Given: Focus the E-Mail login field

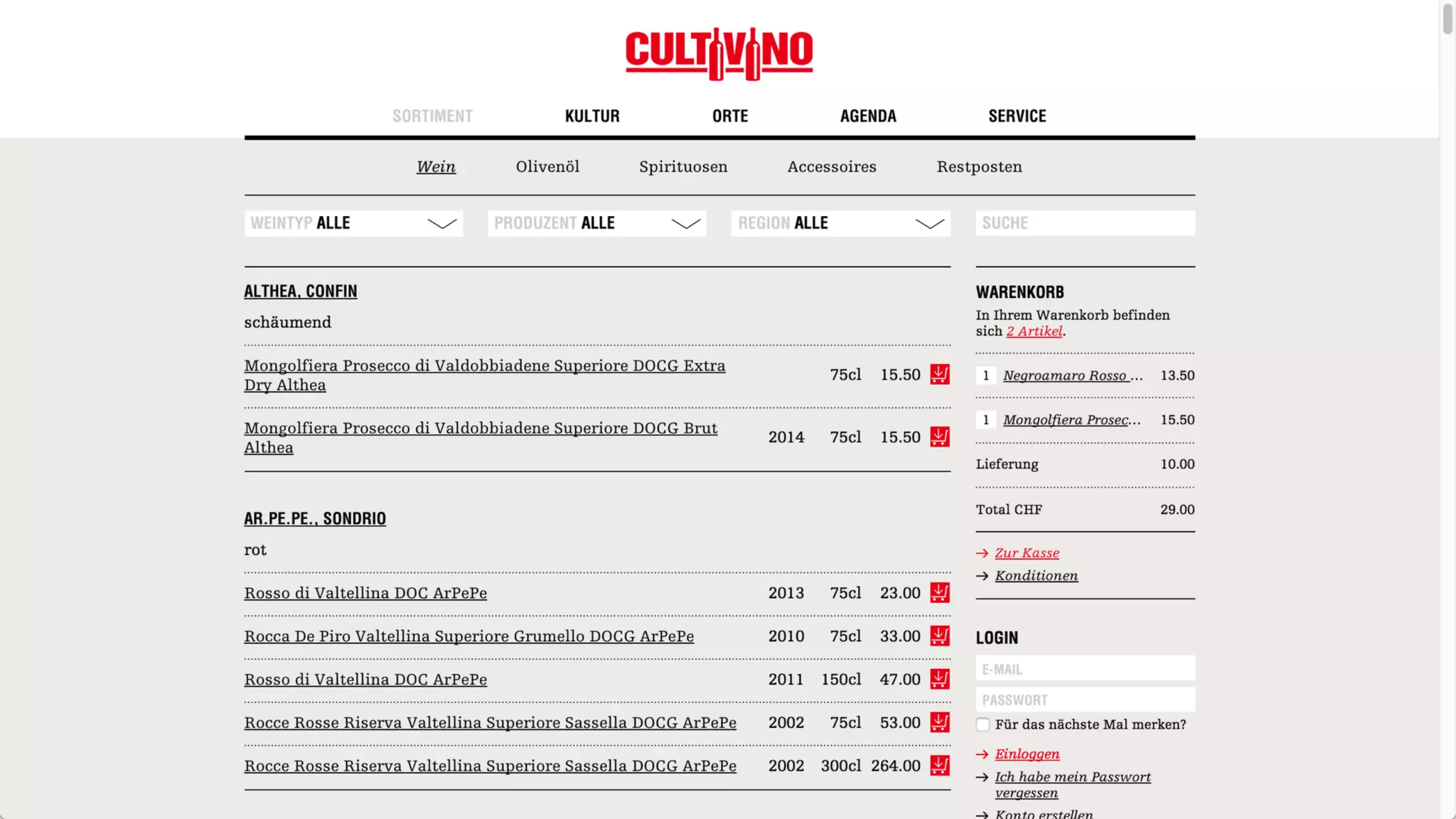Looking at the screenshot, I should point(1085,669).
